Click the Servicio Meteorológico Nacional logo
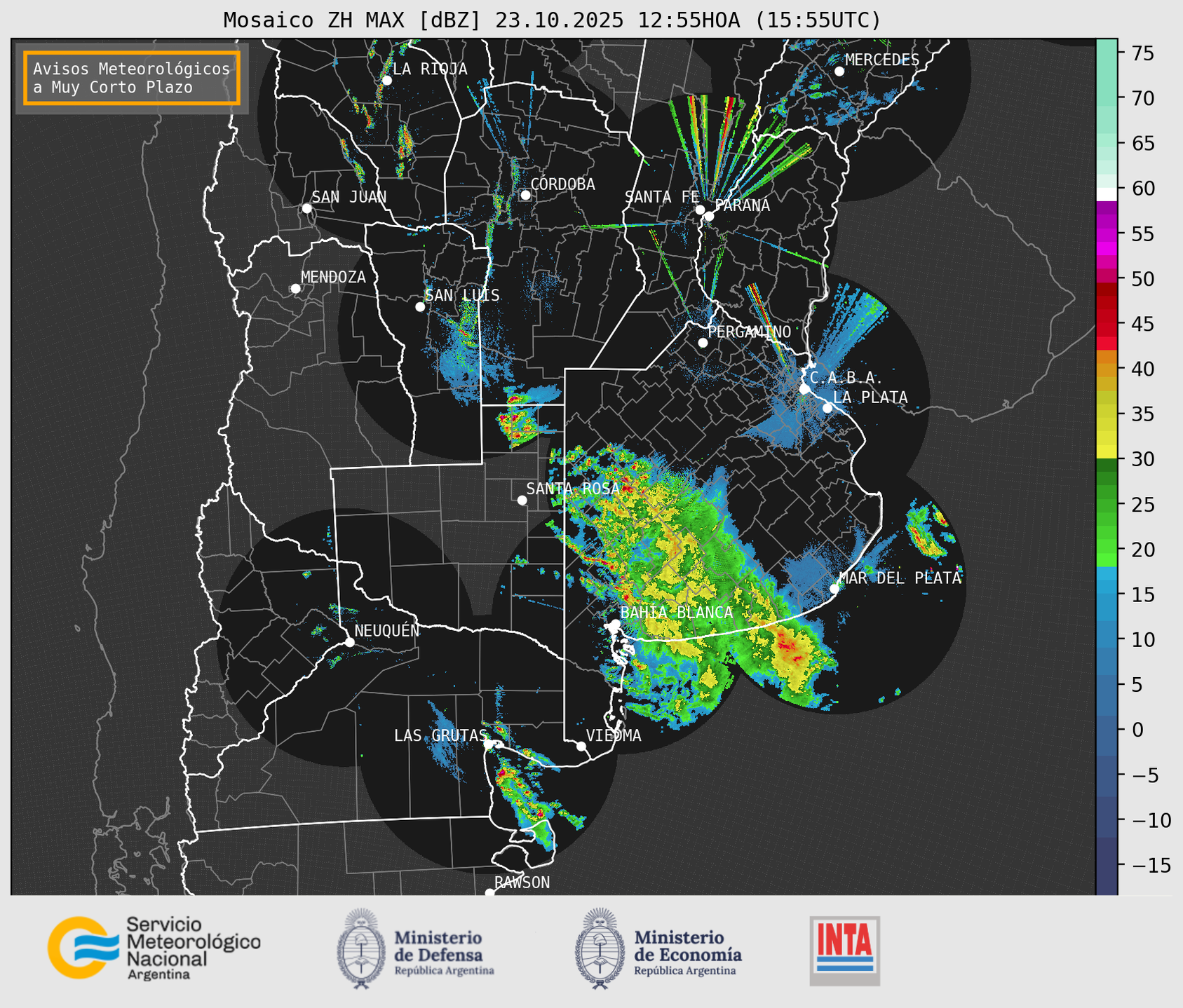Image resolution: width=1183 pixels, height=1008 pixels. tap(154, 948)
